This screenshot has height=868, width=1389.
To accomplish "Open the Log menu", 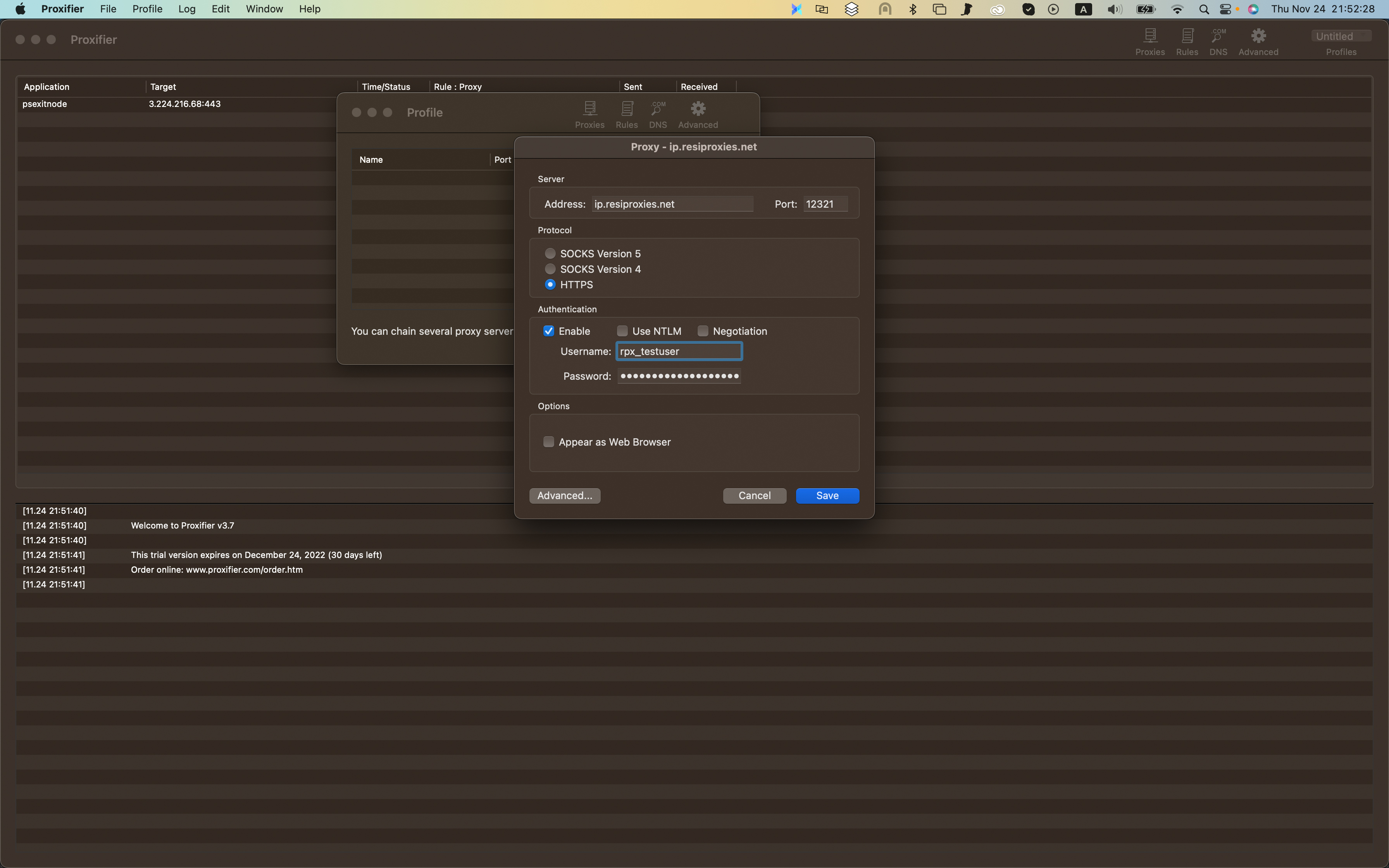I will [x=187, y=9].
